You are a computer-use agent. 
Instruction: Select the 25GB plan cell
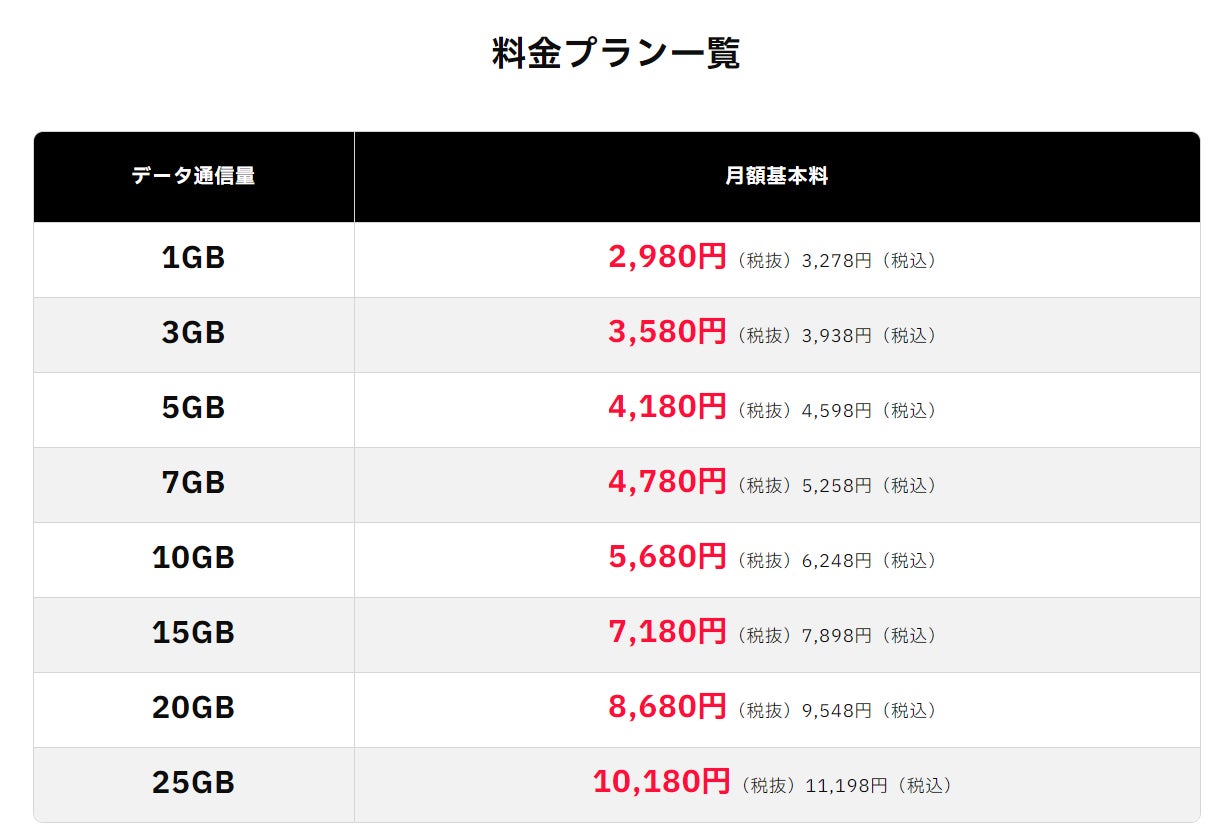click(193, 783)
